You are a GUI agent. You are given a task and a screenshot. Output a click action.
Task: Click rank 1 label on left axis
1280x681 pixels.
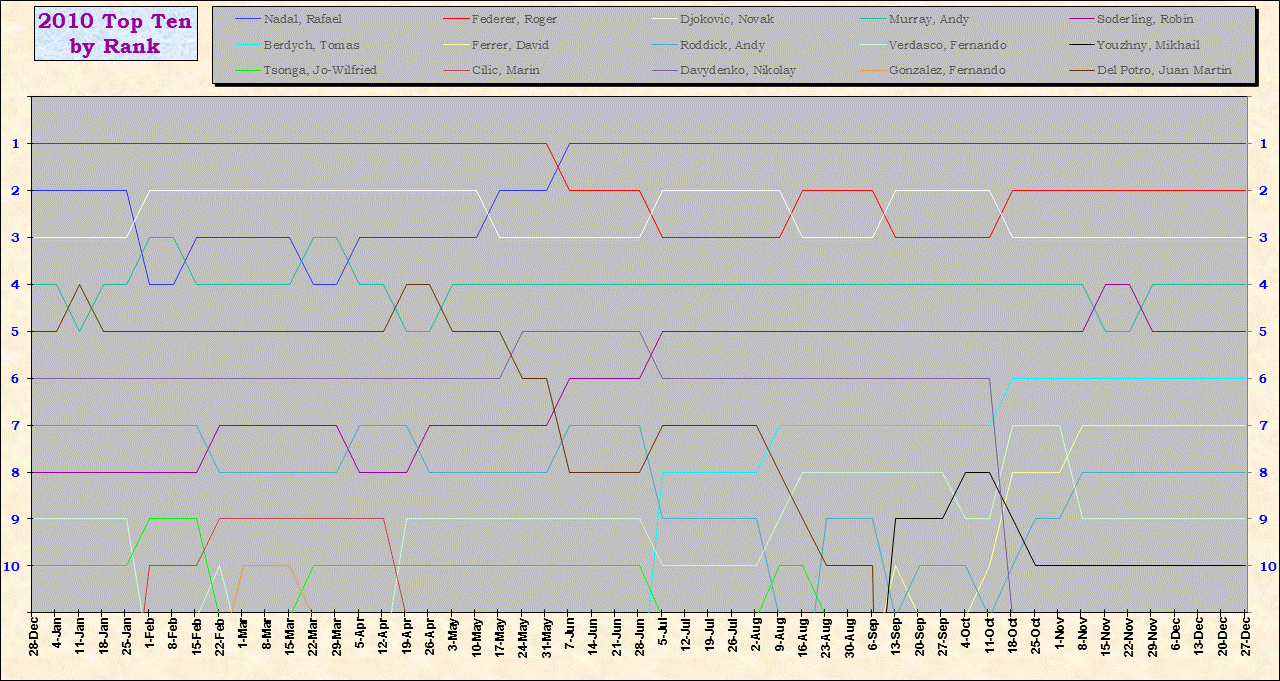pyautogui.click(x=16, y=143)
